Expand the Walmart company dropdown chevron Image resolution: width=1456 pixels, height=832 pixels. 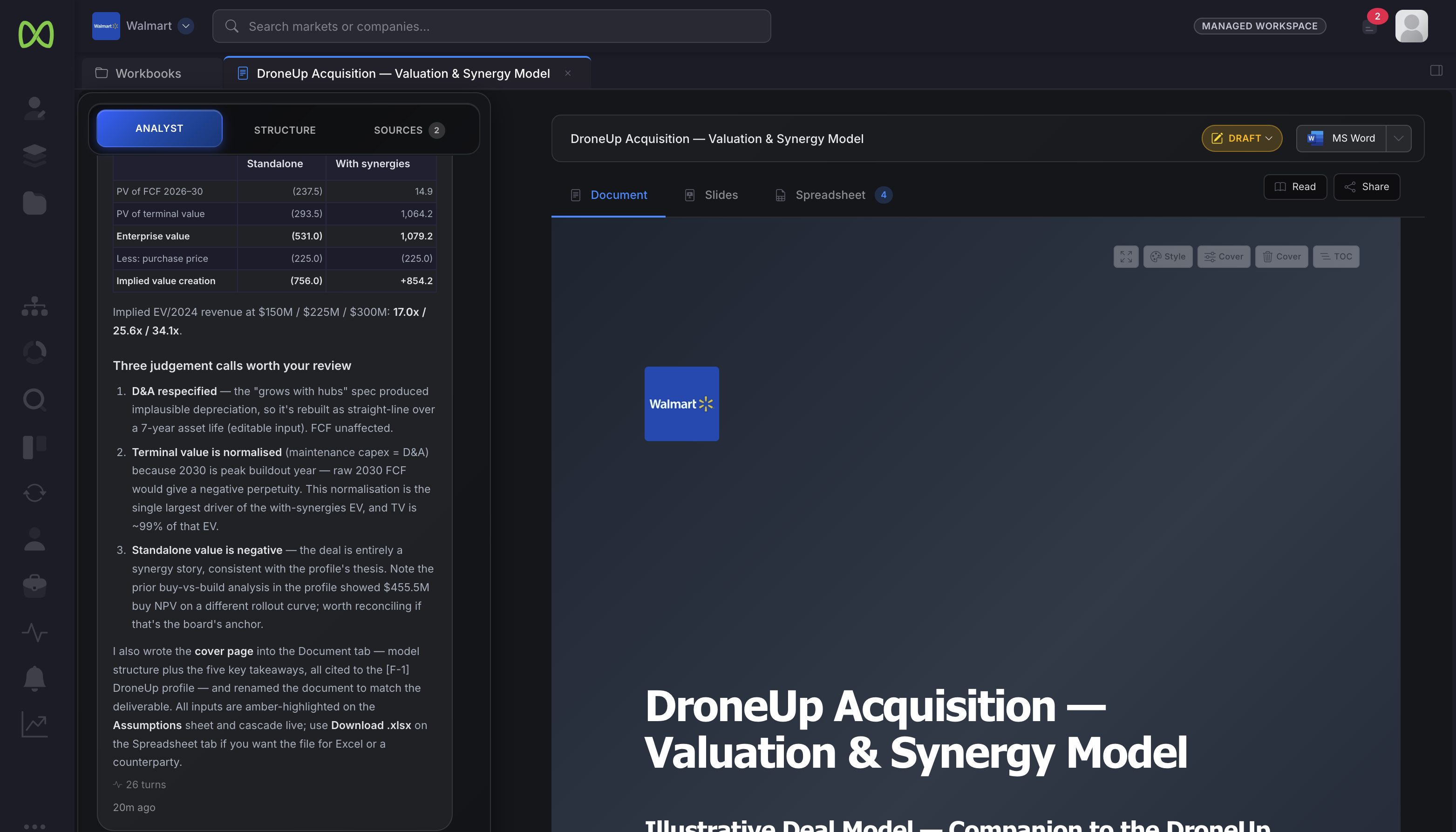tap(186, 26)
